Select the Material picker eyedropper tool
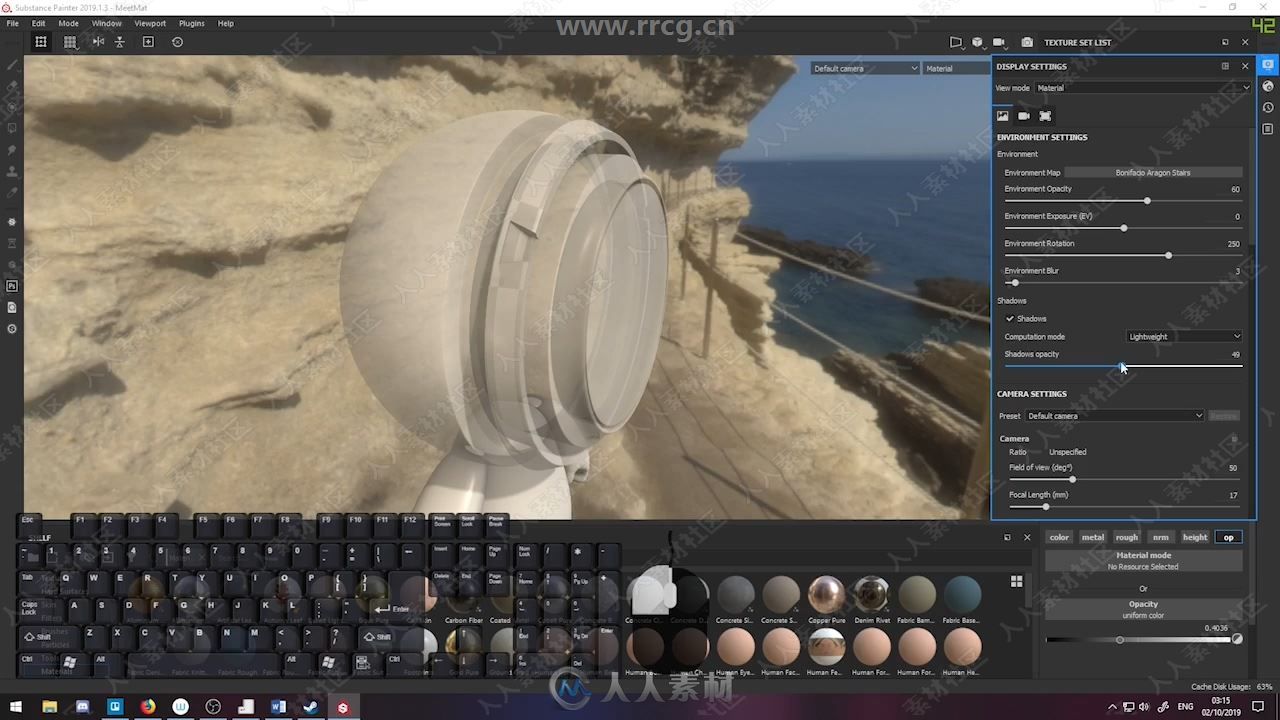Viewport: 1280px width, 720px height. (12, 193)
